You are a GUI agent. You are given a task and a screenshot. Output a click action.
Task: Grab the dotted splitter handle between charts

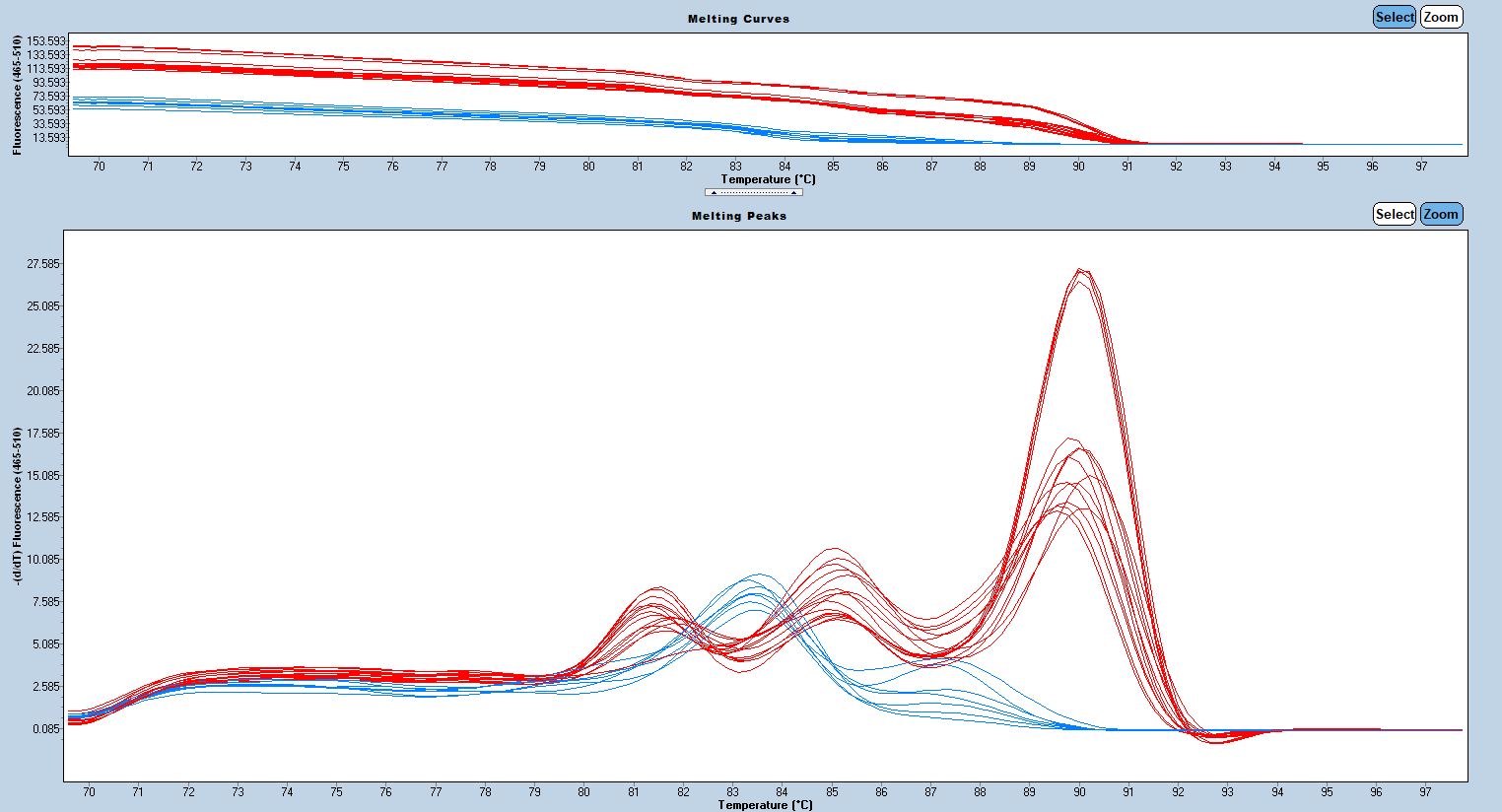tap(753, 192)
